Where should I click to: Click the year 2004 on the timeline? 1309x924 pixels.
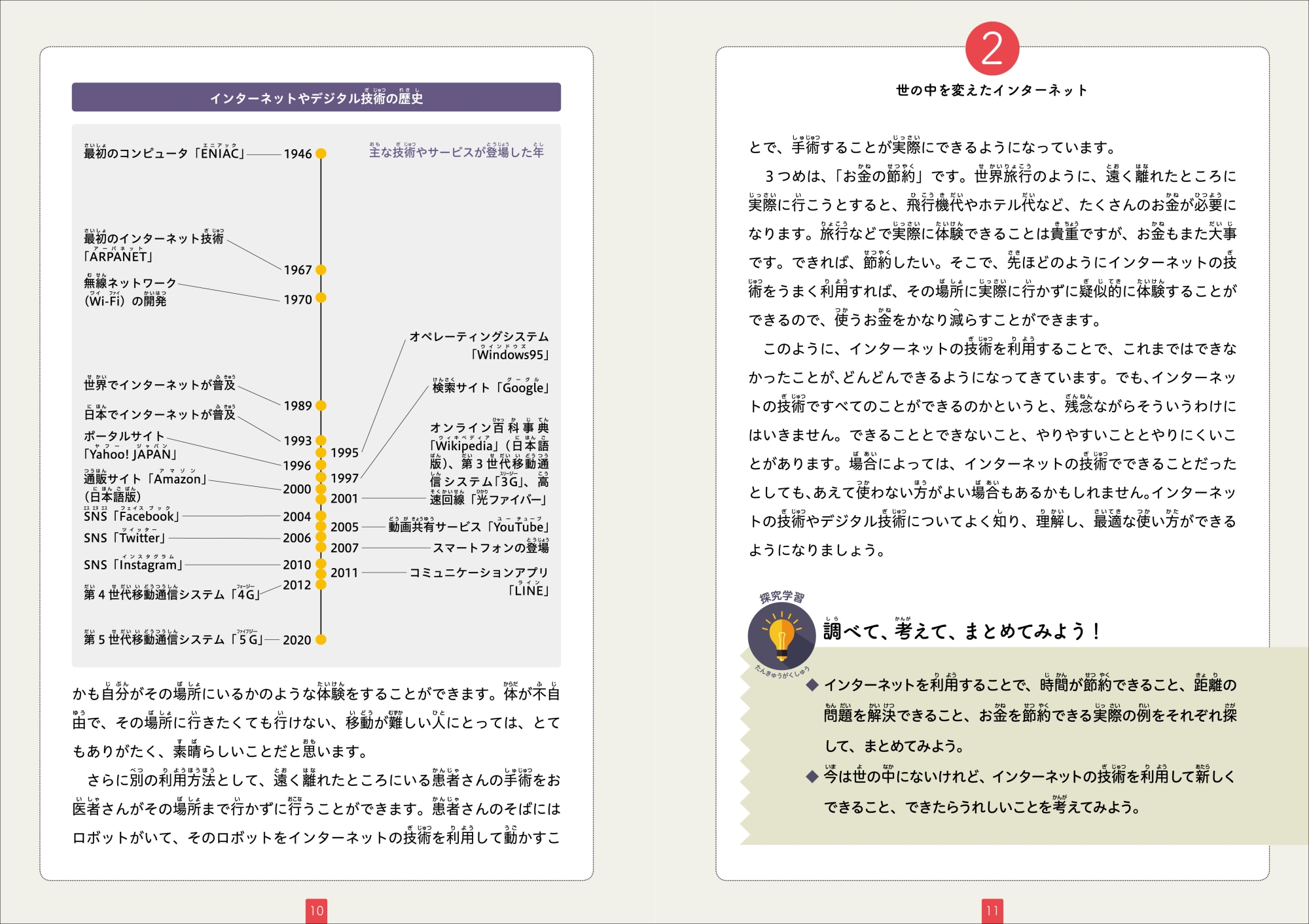[x=297, y=516]
